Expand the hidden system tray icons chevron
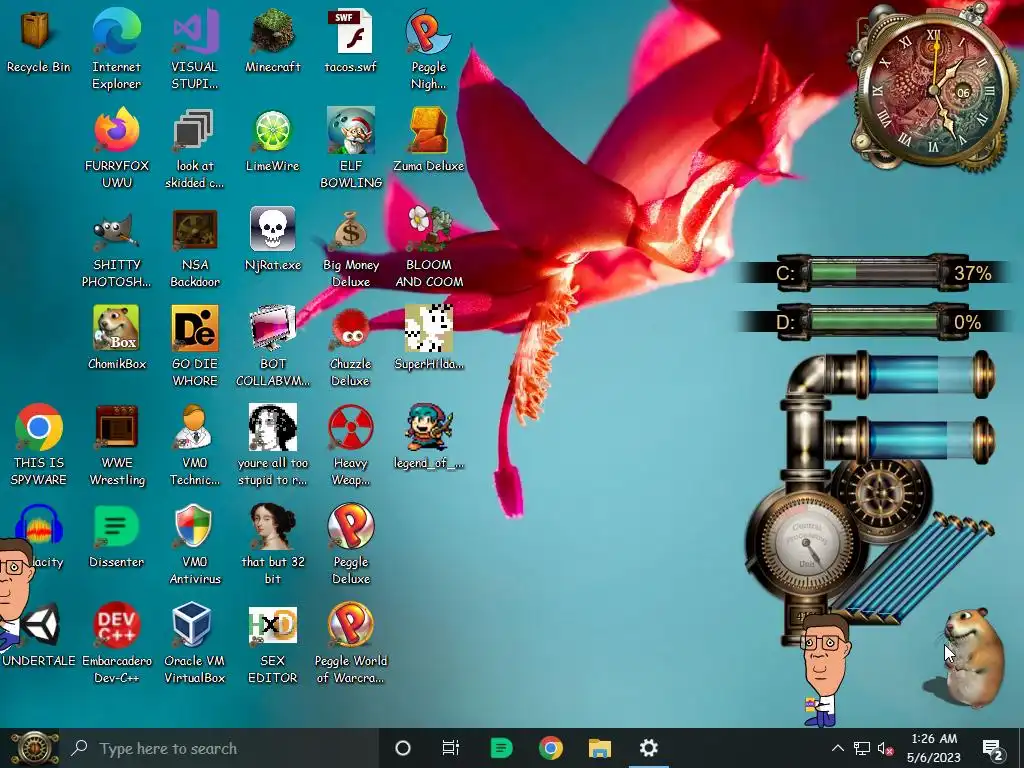Image resolution: width=1024 pixels, height=768 pixels. 838,748
